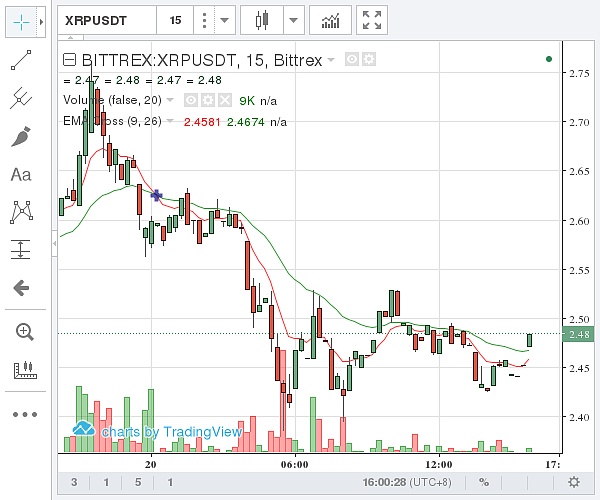
Task: Click the 06:00 time axis label
Action: tap(294, 464)
